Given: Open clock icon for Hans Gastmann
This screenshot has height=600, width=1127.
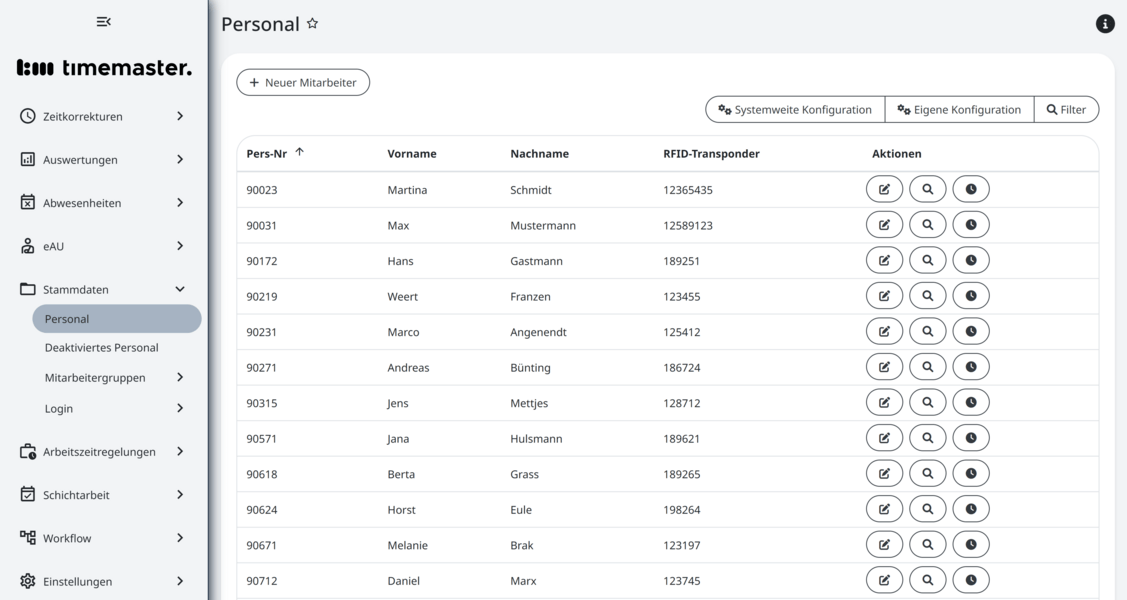Looking at the screenshot, I should tap(970, 260).
